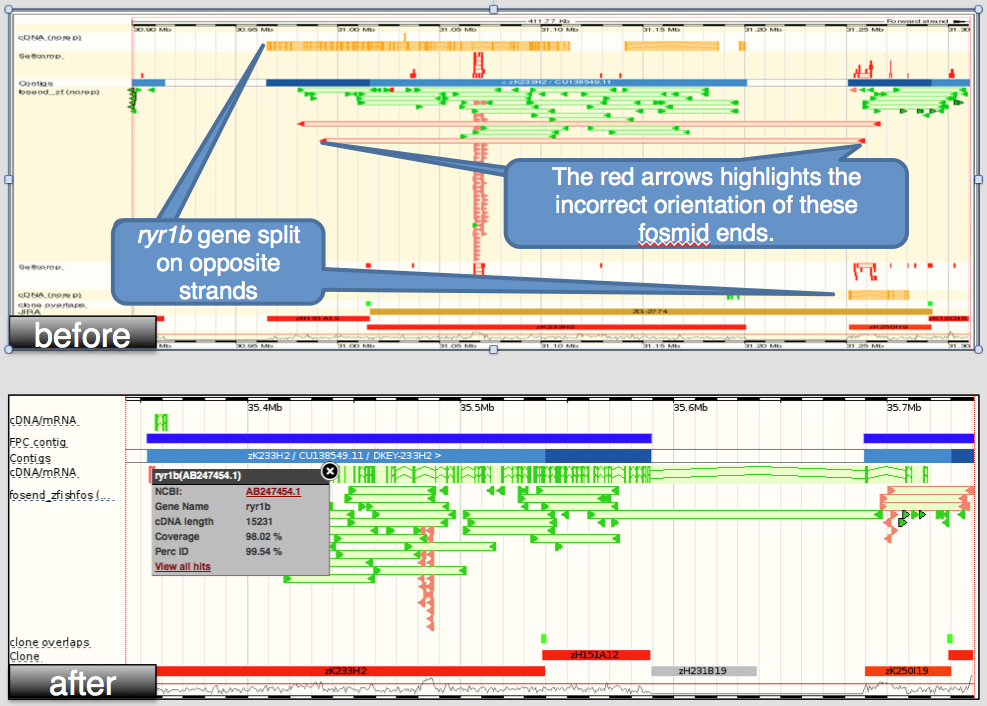The height and width of the screenshot is (706, 987).
Task: Click the 'Contigs' track label in the after panel
Action: click(30, 457)
